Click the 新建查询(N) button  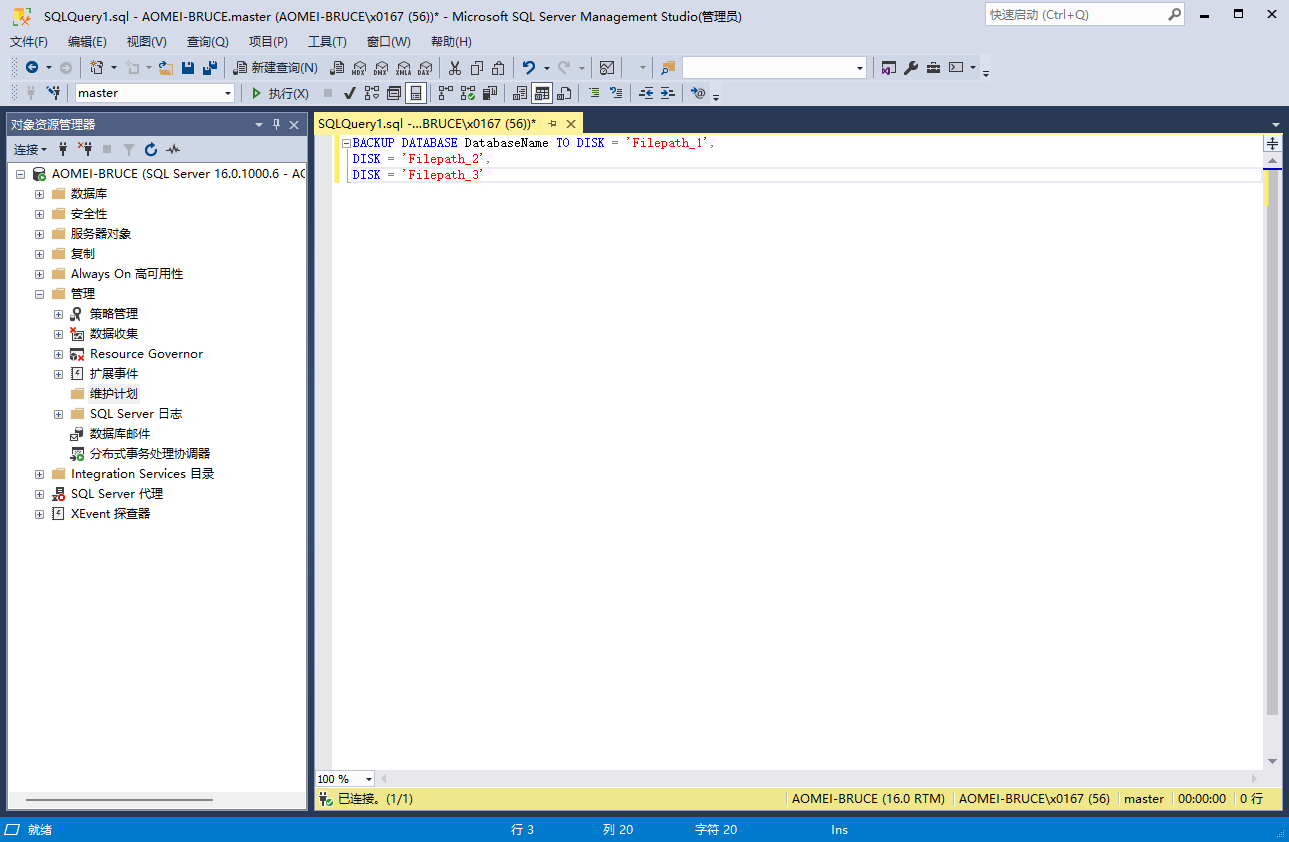tap(276, 68)
